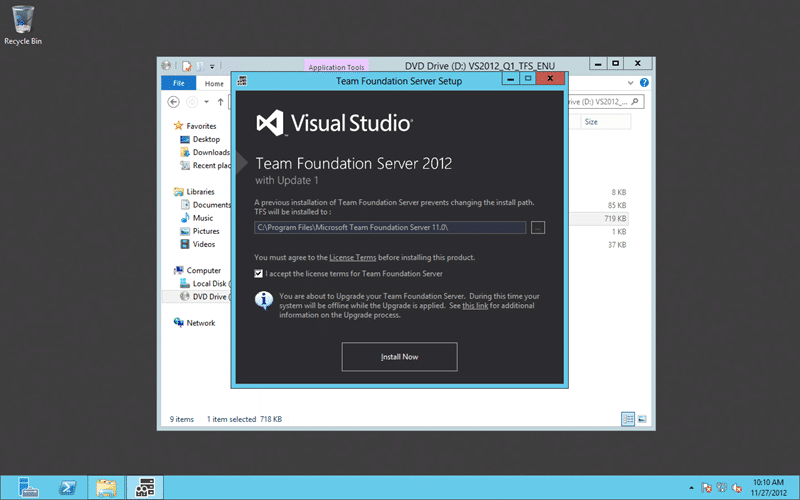Click the 719 KB size cell
Image resolution: width=800 pixels, height=500 pixels.
click(x=615, y=219)
